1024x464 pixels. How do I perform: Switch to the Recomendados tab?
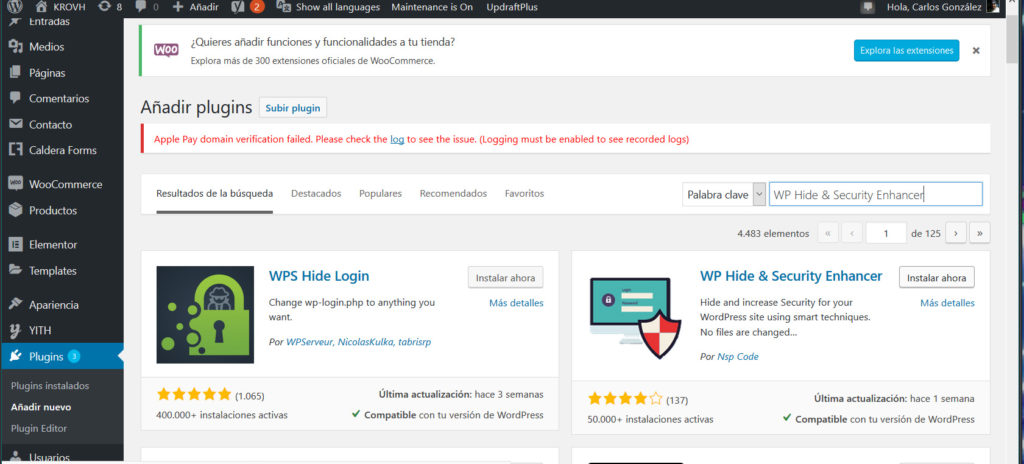point(453,193)
